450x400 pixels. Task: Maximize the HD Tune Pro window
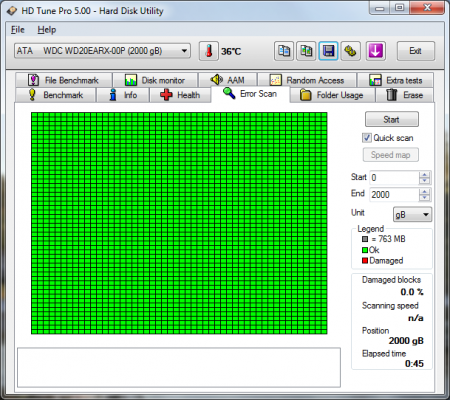click(399, 8)
